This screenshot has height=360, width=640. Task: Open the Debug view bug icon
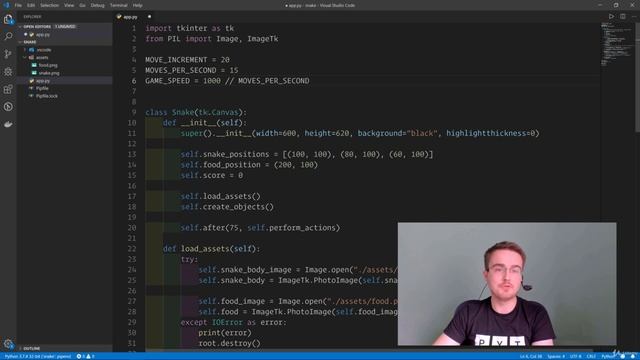8,71
